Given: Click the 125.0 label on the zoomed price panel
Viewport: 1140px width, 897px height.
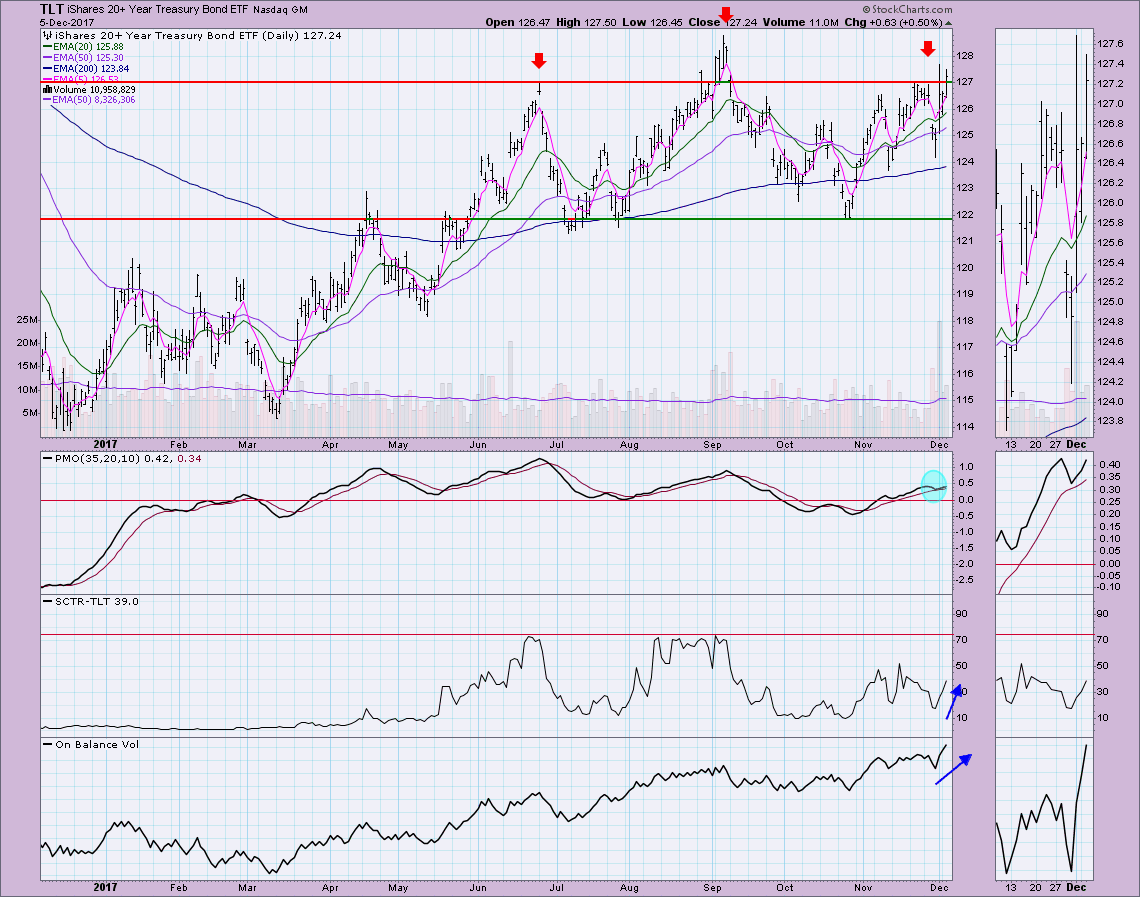Looking at the screenshot, I should 1110,302.
